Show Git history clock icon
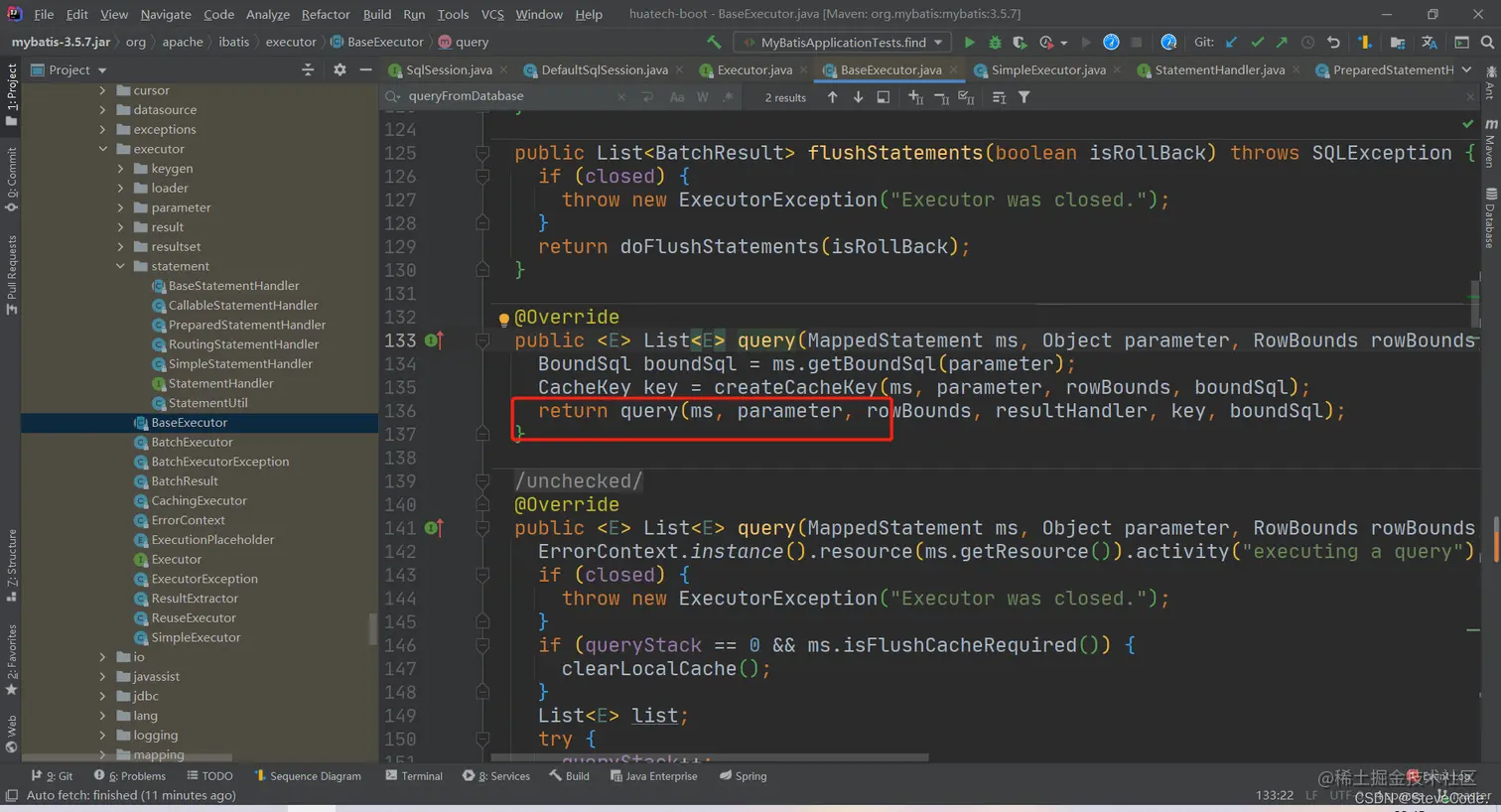Viewport: 1501px width, 812px height. tap(1308, 42)
